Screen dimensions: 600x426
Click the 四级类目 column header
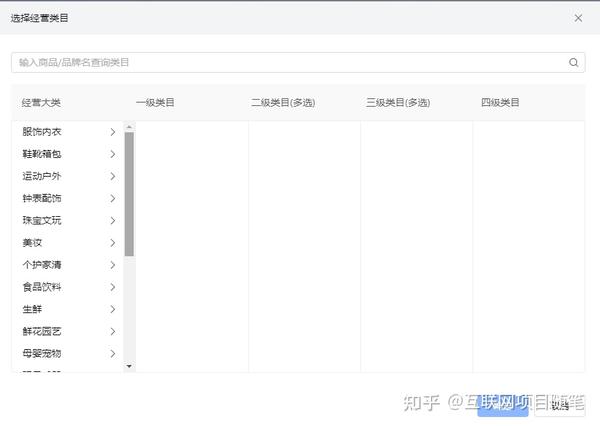(500, 103)
